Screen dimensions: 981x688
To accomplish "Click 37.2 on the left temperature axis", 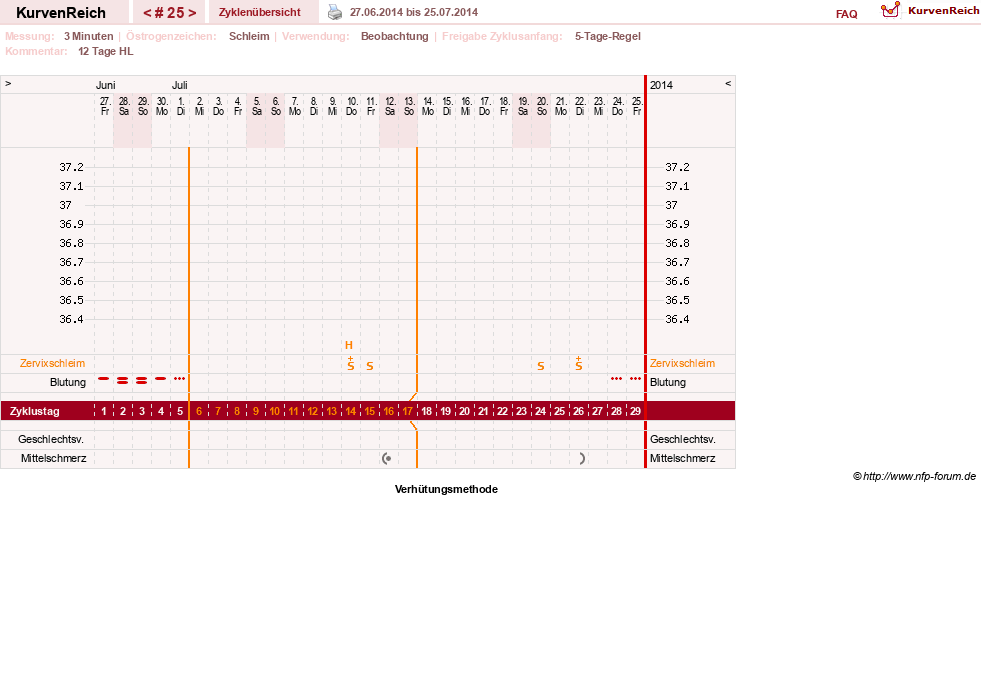I will 71,167.
